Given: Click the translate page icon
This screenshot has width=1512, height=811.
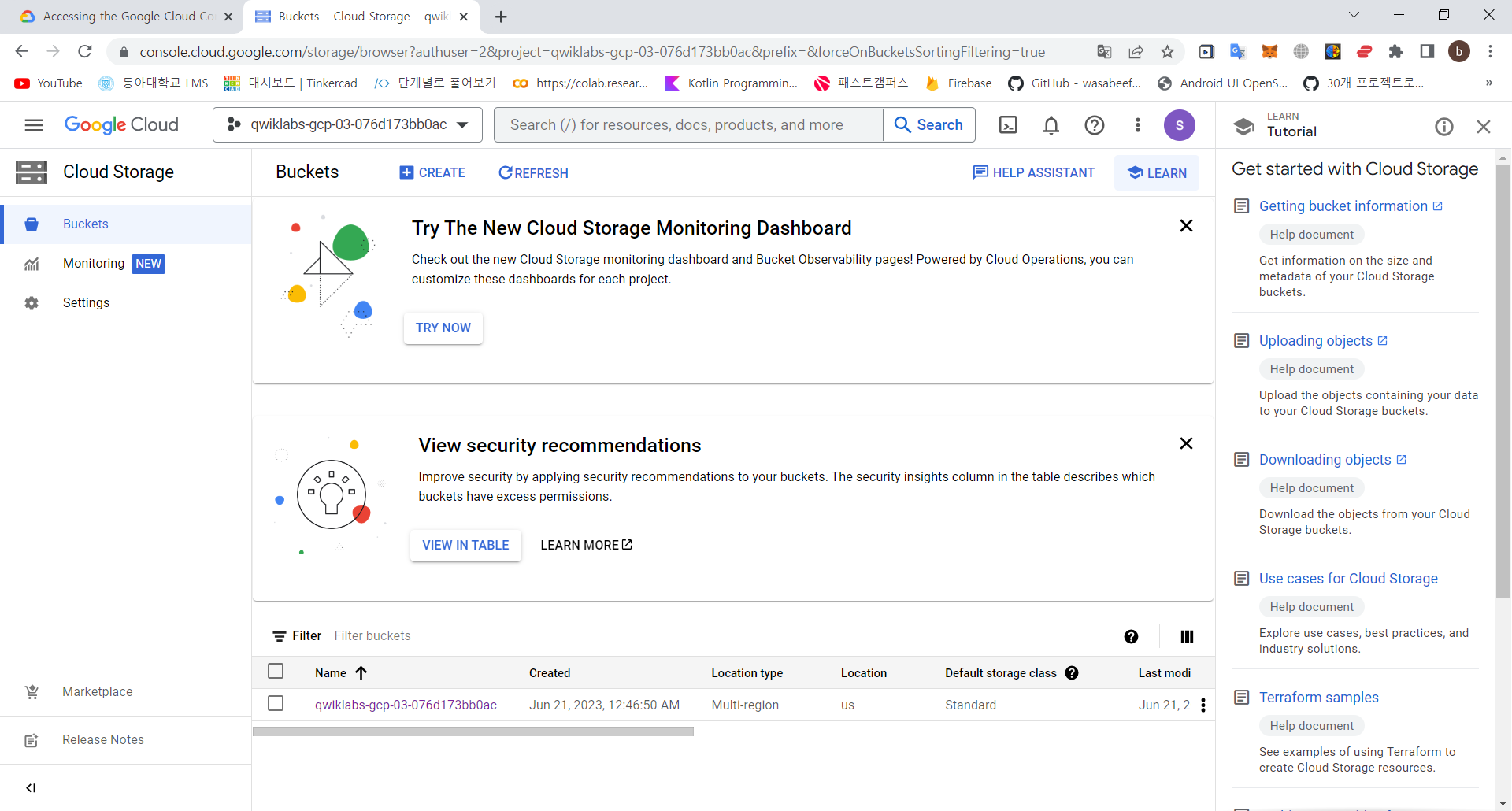Looking at the screenshot, I should click(x=1104, y=52).
